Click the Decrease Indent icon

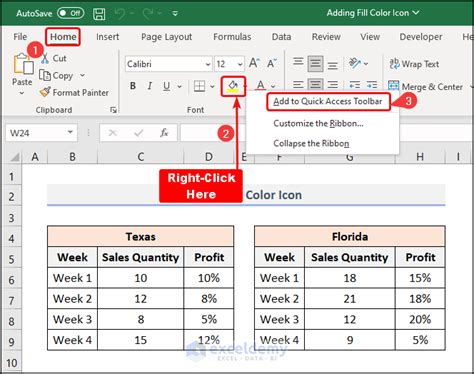pos(355,85)
